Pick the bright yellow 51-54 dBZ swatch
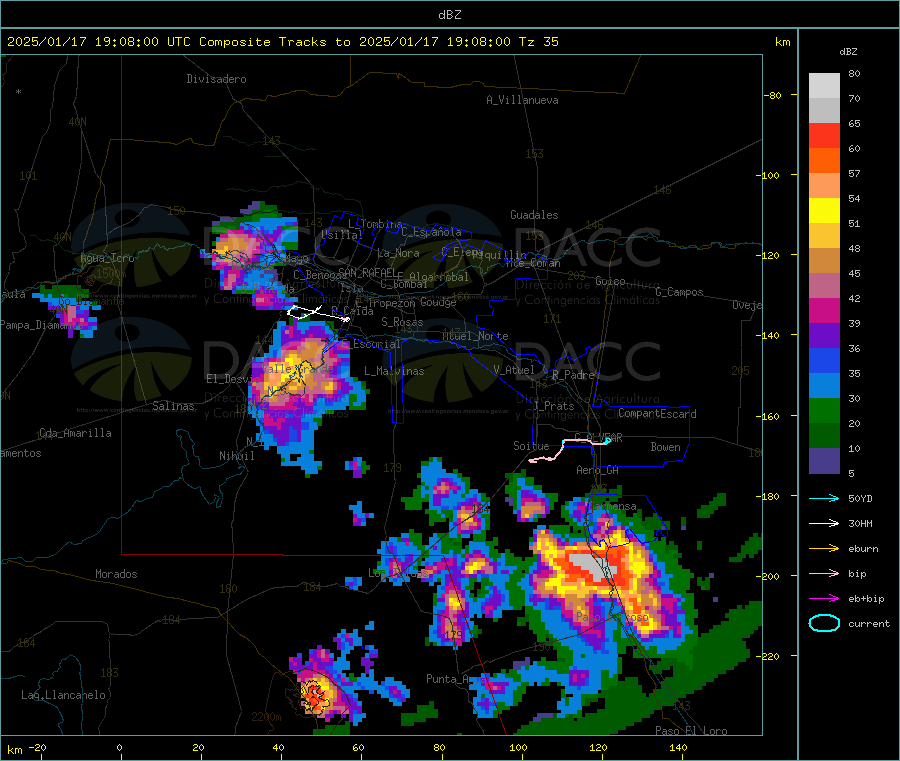 click(x=824, y=211)
